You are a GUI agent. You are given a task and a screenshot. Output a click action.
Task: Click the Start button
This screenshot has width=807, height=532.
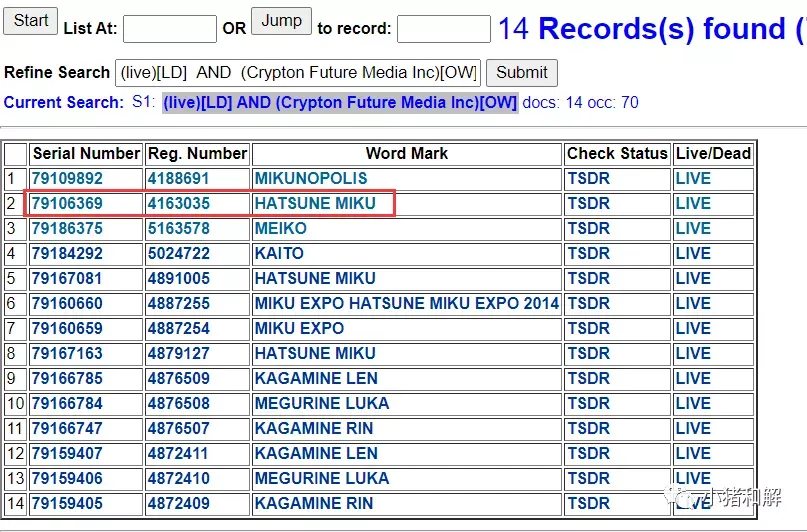[30, 21]
